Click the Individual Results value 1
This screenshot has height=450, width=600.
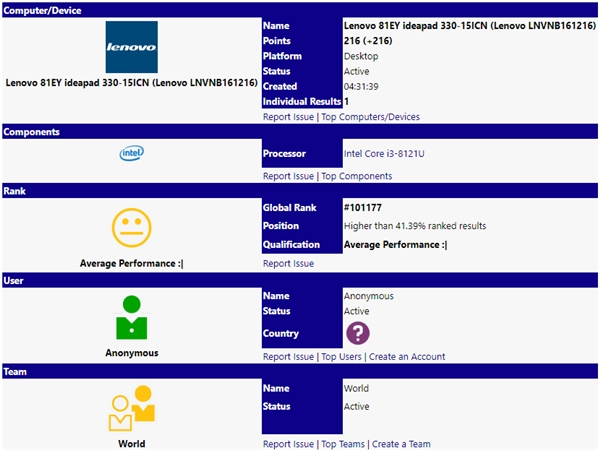pyautogui.click(x=346, y=101)
